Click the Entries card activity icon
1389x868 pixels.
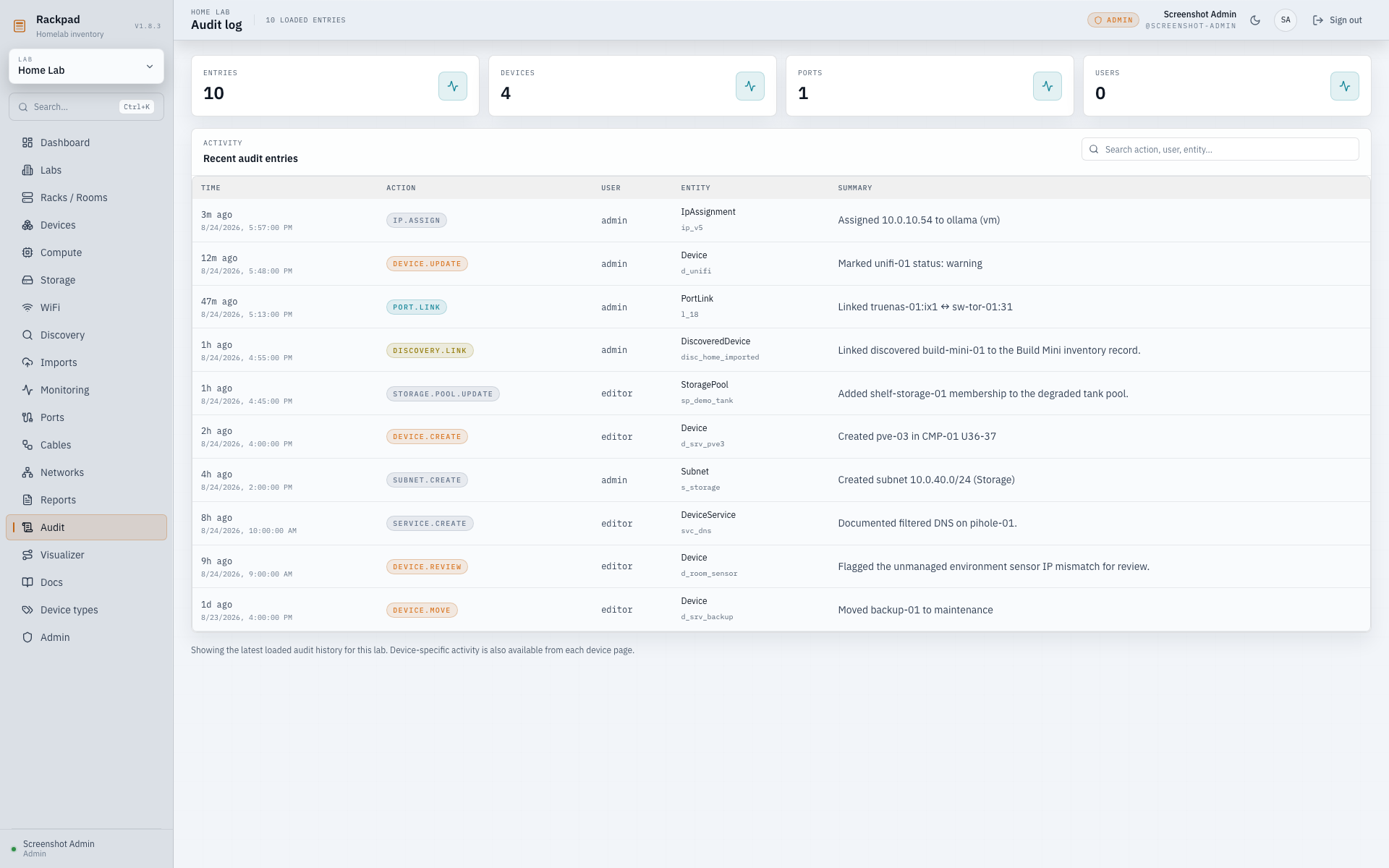click(x=453, y=86)
